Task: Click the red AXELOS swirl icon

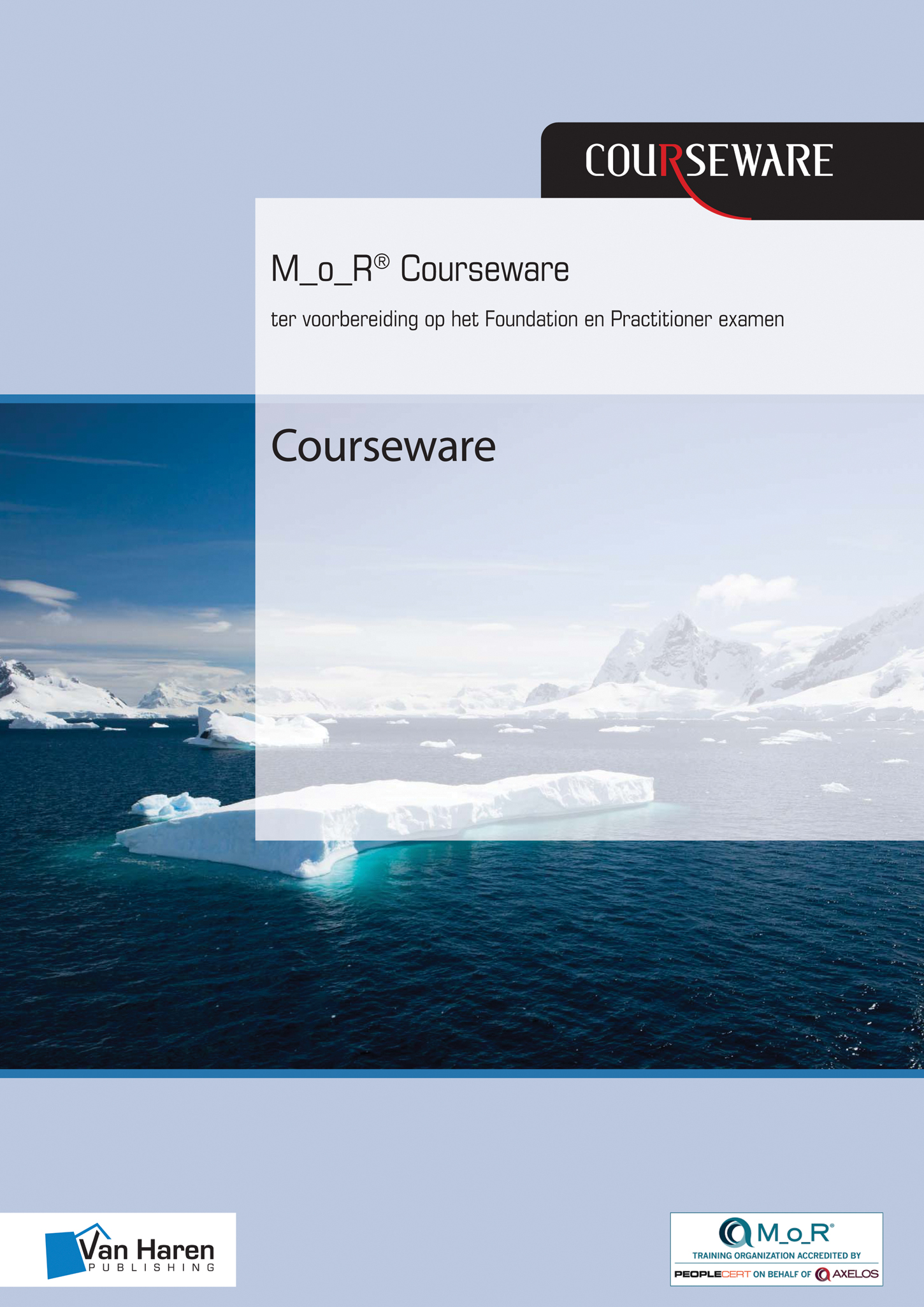Action: (x=822, y=1274)
